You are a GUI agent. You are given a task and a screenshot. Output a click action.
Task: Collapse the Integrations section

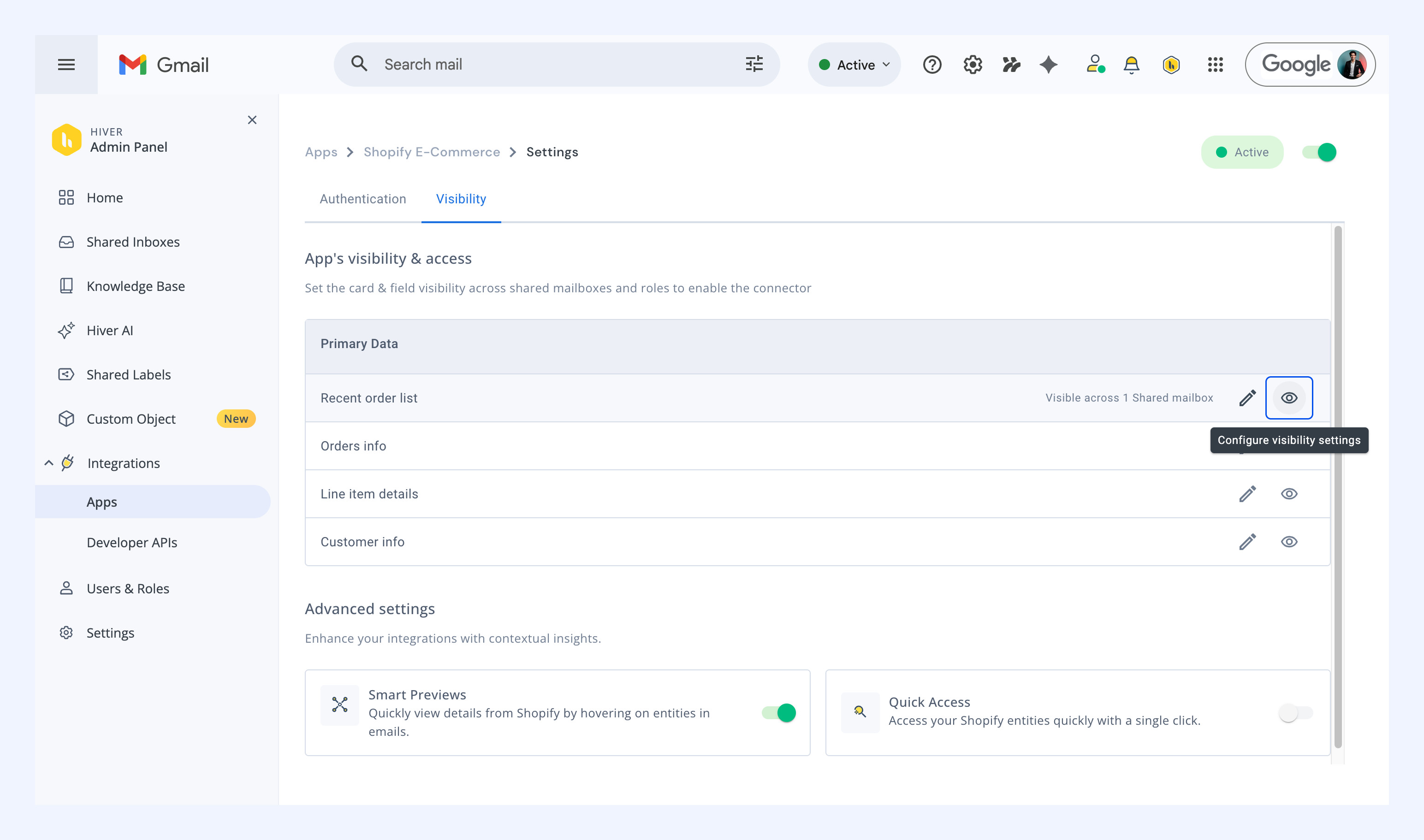point(49,463)
